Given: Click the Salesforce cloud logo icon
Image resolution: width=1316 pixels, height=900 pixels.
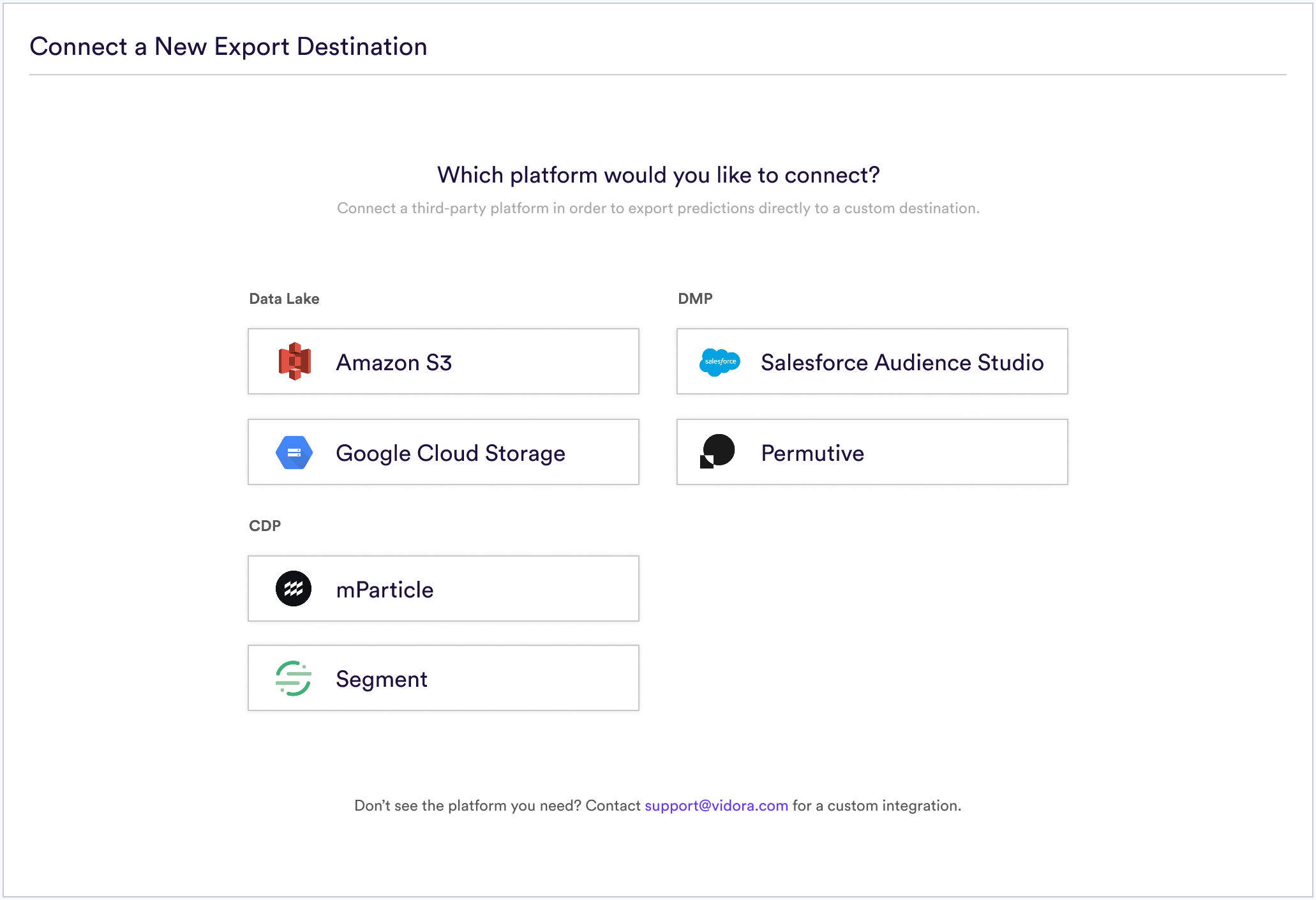Looking at the screenshot, I should tap(720, 362).
